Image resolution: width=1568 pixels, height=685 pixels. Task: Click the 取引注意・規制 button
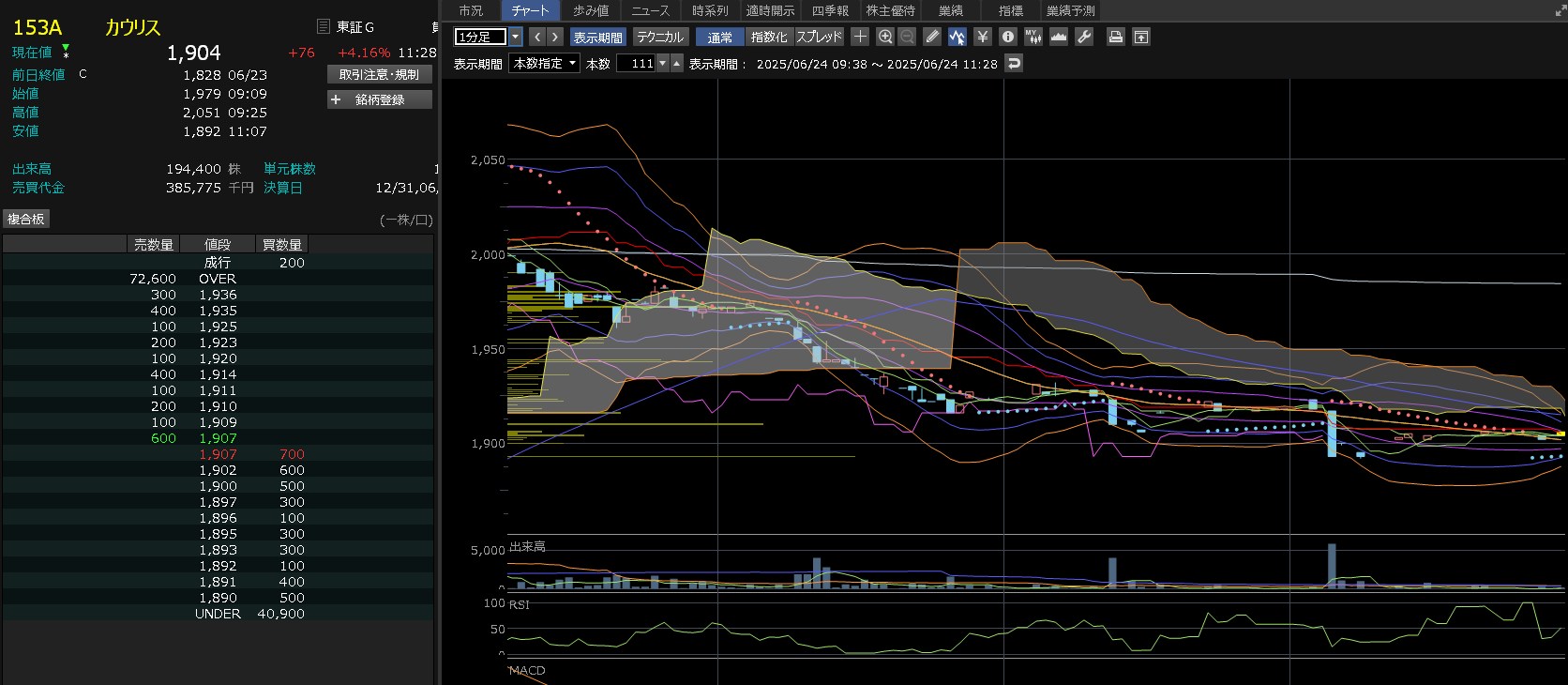coord(380,74)
